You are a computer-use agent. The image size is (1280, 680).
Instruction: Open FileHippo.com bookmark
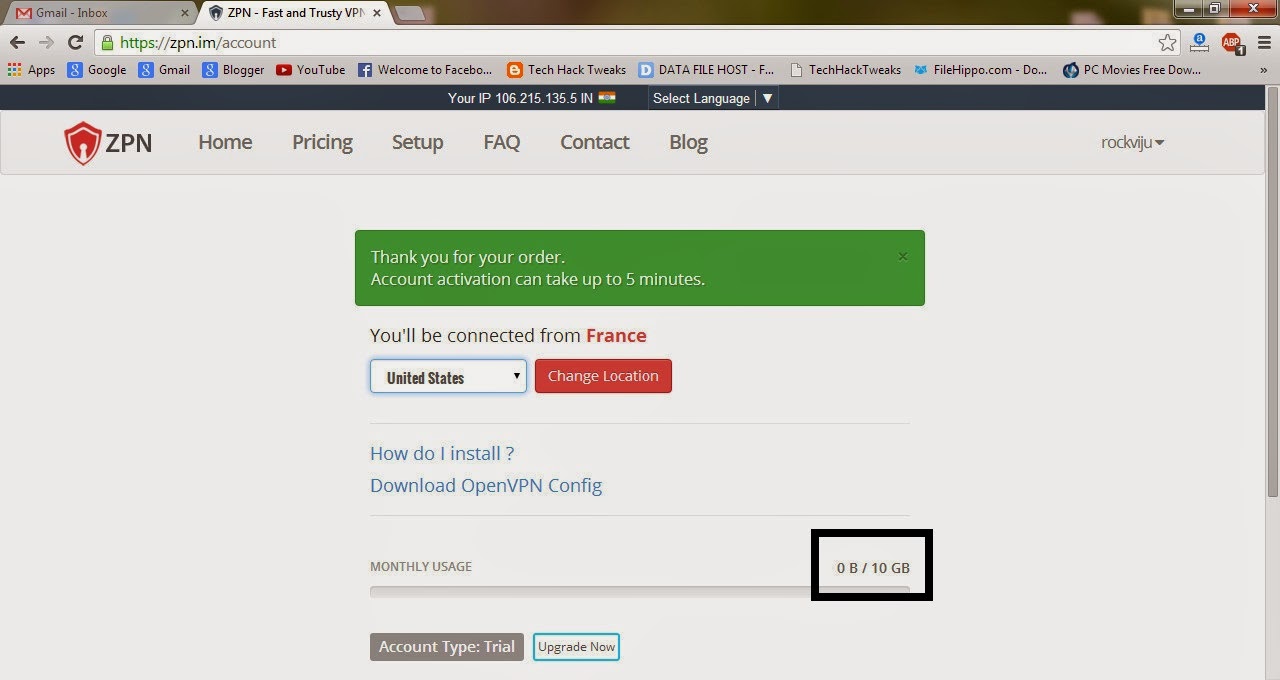980,70
